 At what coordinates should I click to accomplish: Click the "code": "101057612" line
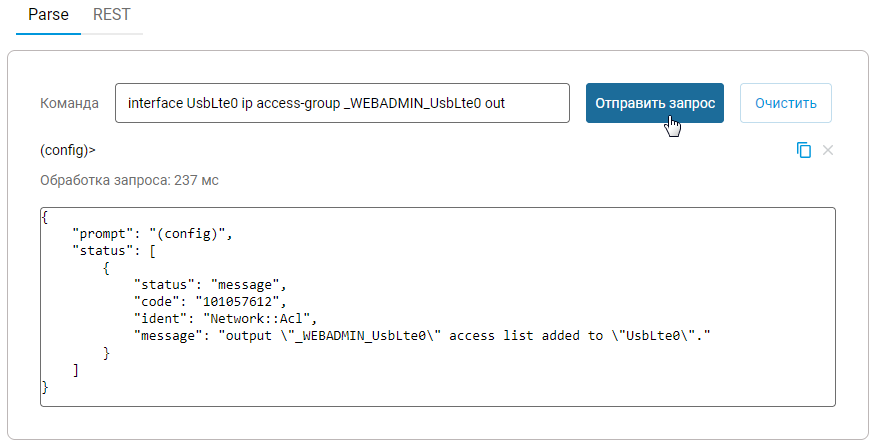pyautogui.click(x=210, y=301)
